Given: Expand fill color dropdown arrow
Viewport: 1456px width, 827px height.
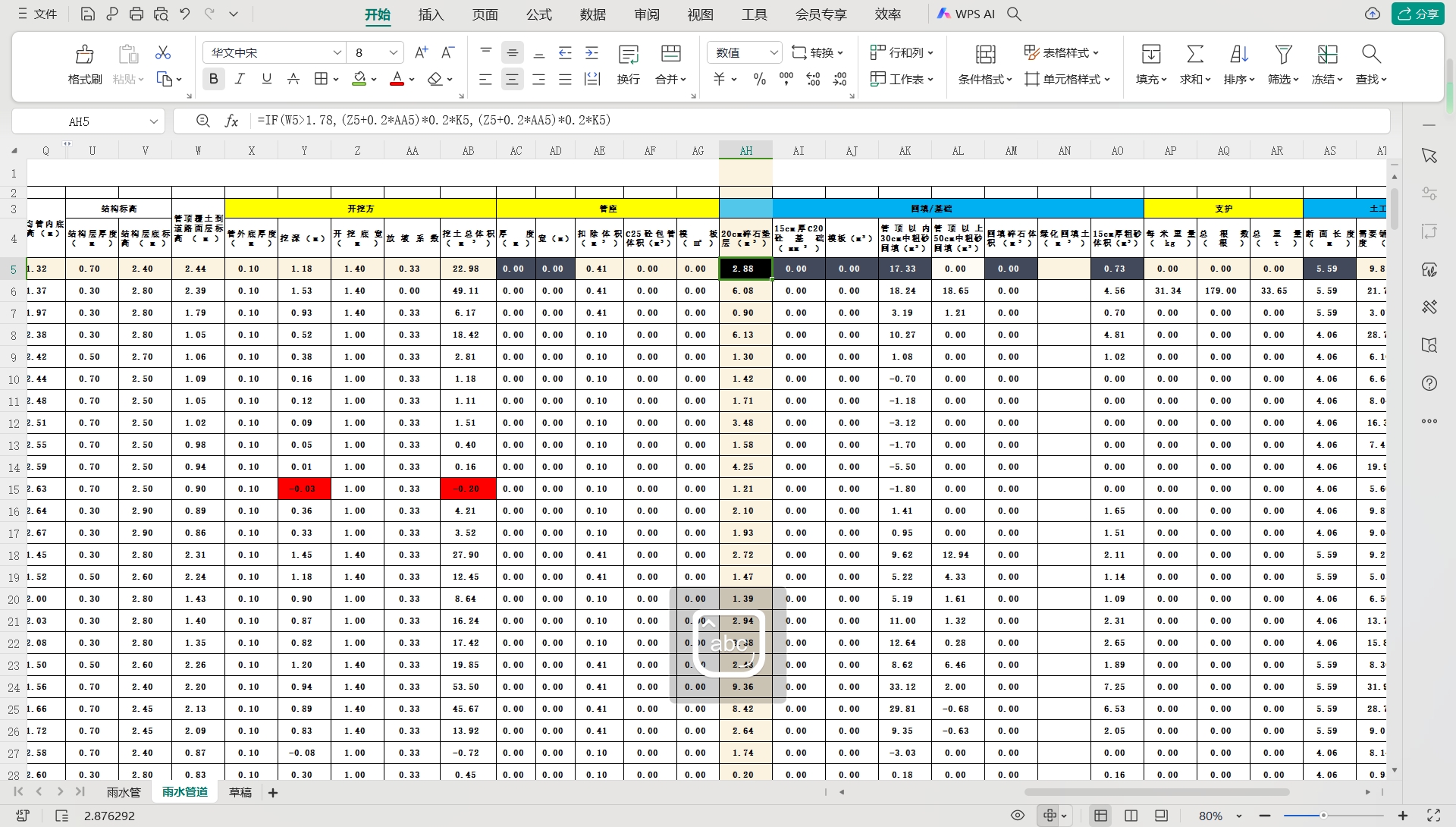Looking at the screenshot, I should point(375,79).
